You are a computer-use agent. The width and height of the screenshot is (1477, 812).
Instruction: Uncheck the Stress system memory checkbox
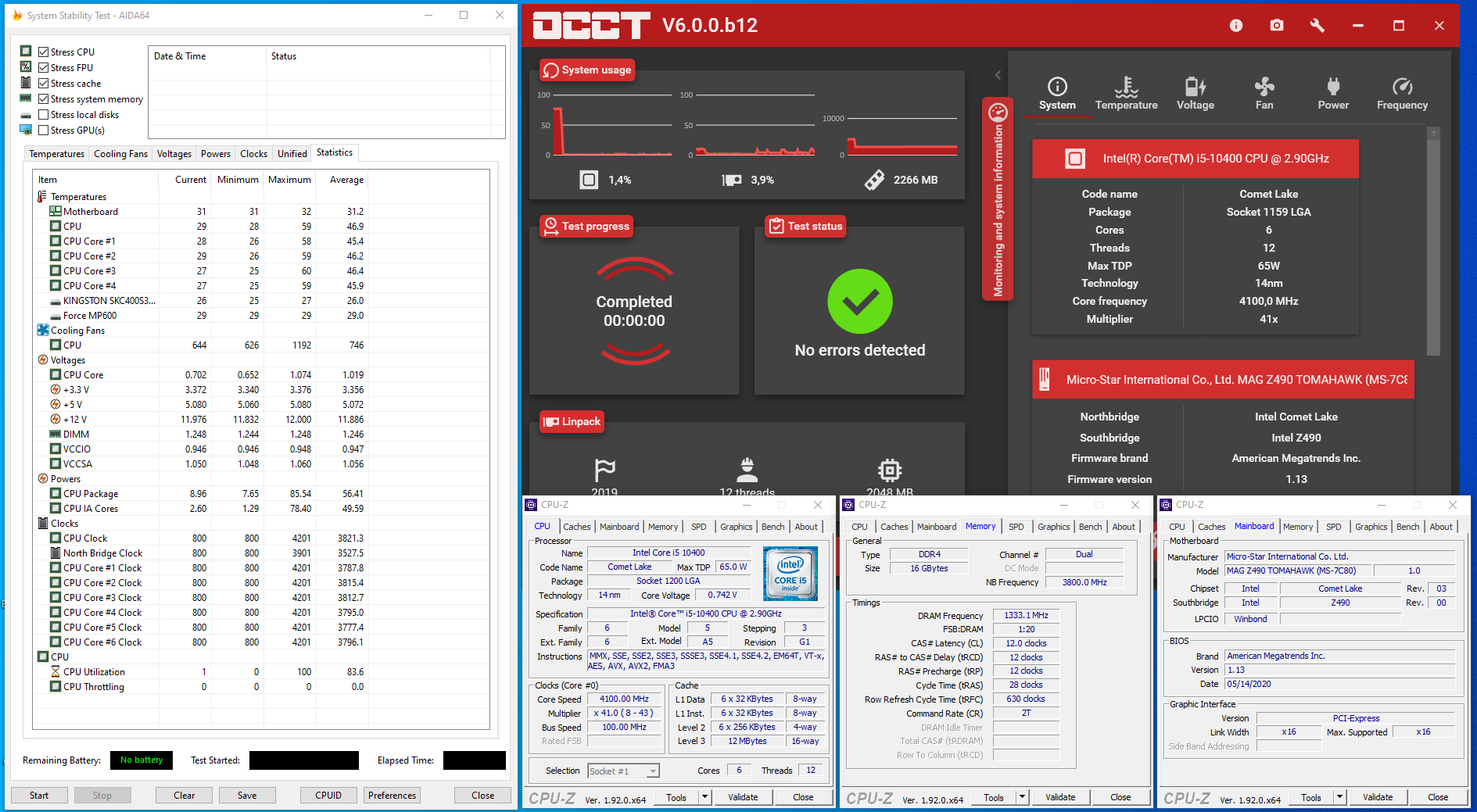click(44, 99)
